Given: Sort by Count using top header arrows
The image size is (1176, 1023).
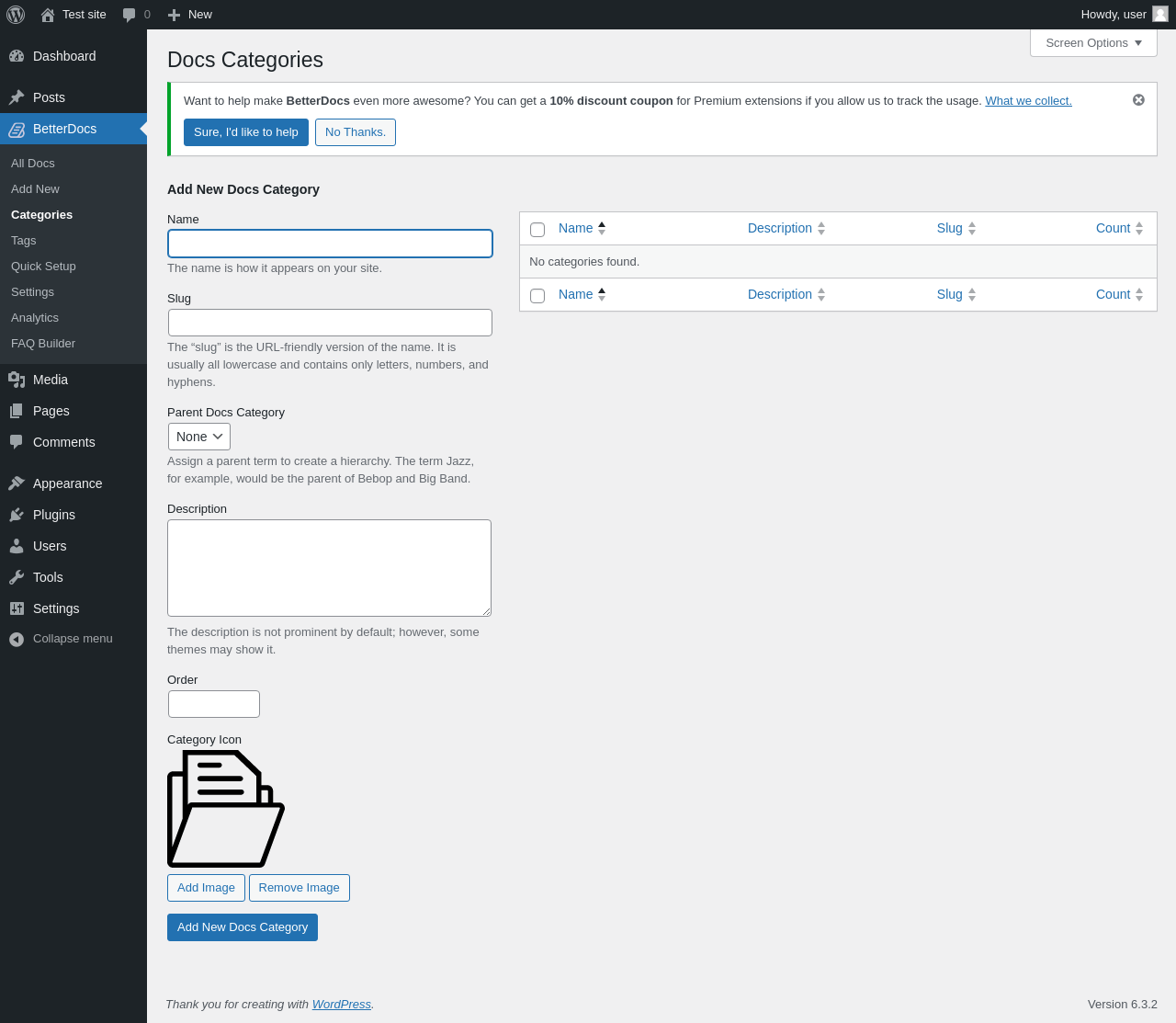Looking at the screenshot, I should tap(1139, 228).
